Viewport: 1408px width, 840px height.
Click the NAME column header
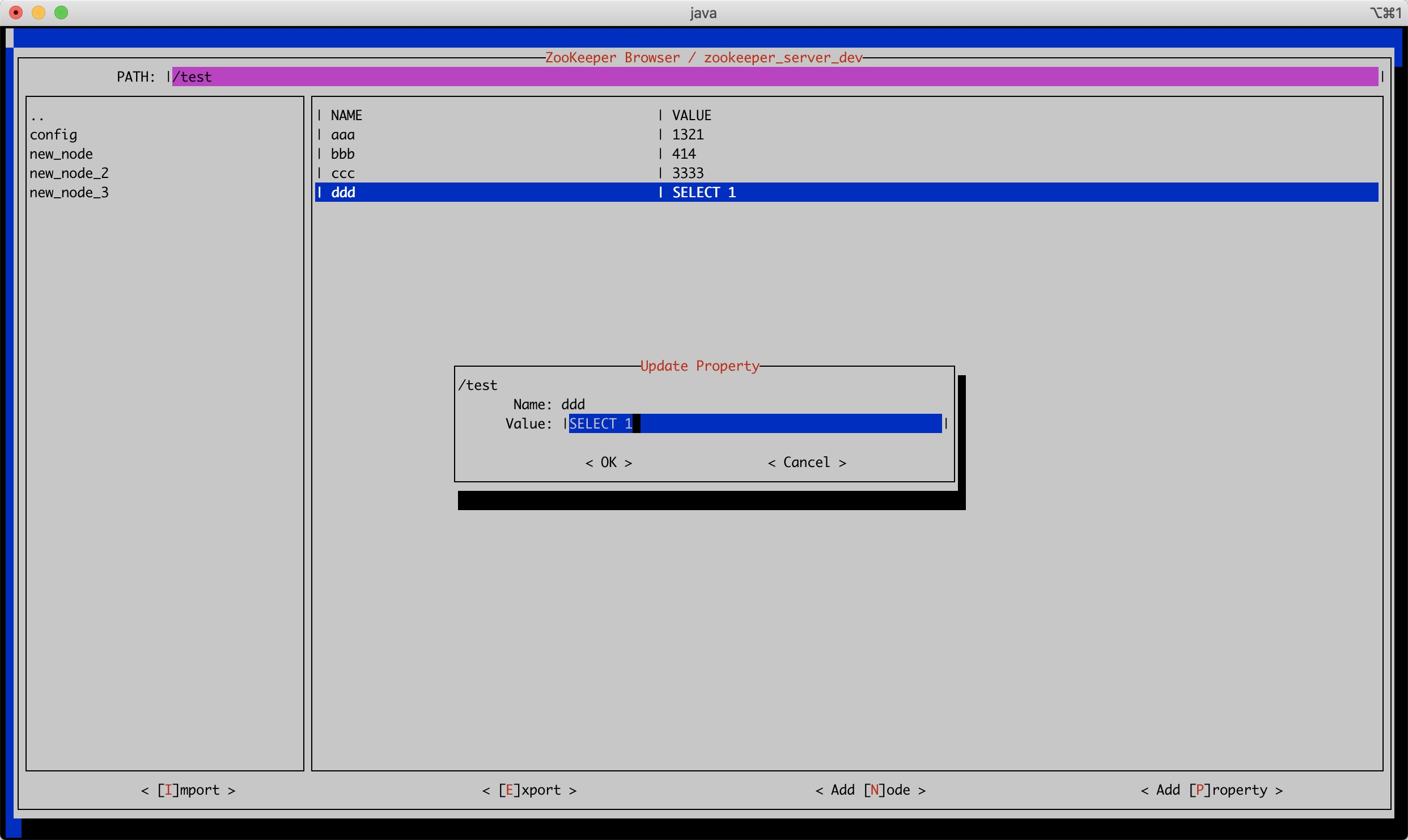tap(346, 116)
